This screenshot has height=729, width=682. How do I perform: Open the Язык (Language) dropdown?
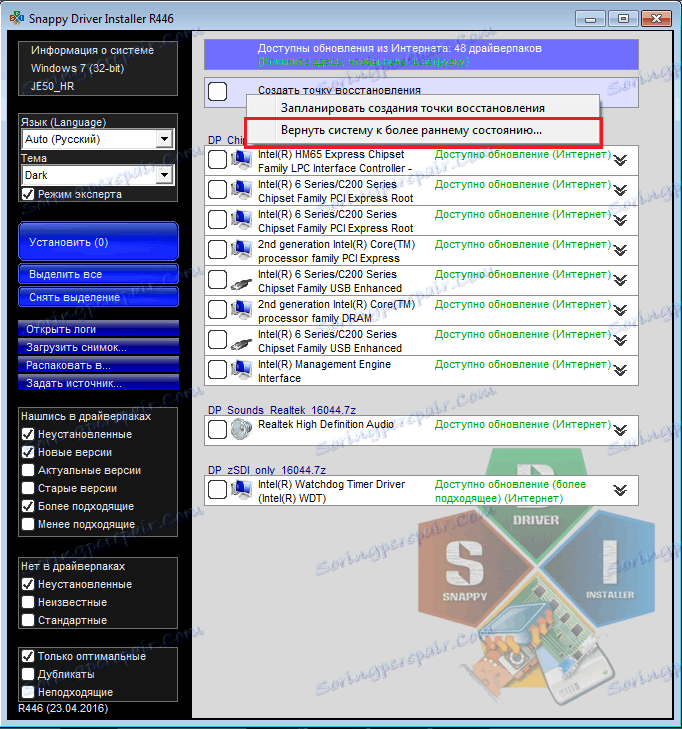point(98,139)
